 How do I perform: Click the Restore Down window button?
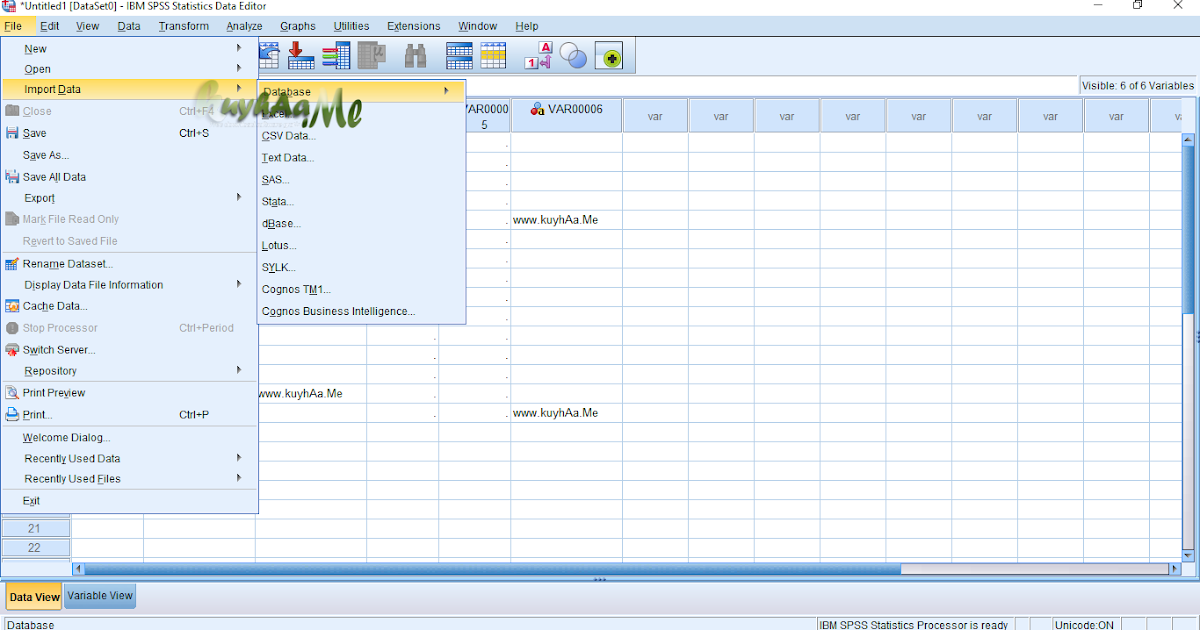(x=1137, y=5)
